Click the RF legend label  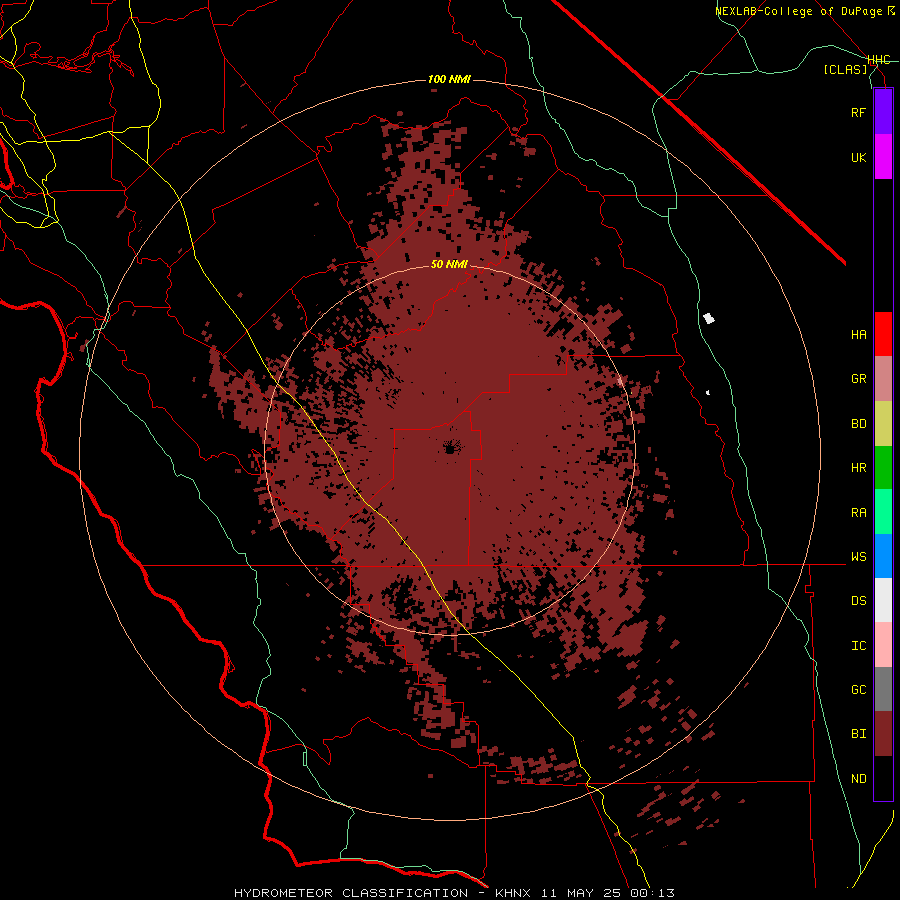(858, 112)
